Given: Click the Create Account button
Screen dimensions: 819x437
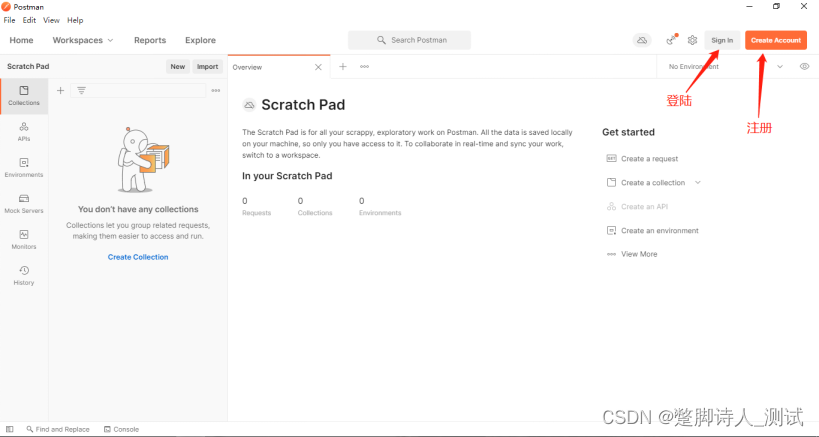Looking at the screenshot, I should pos(776,40).
